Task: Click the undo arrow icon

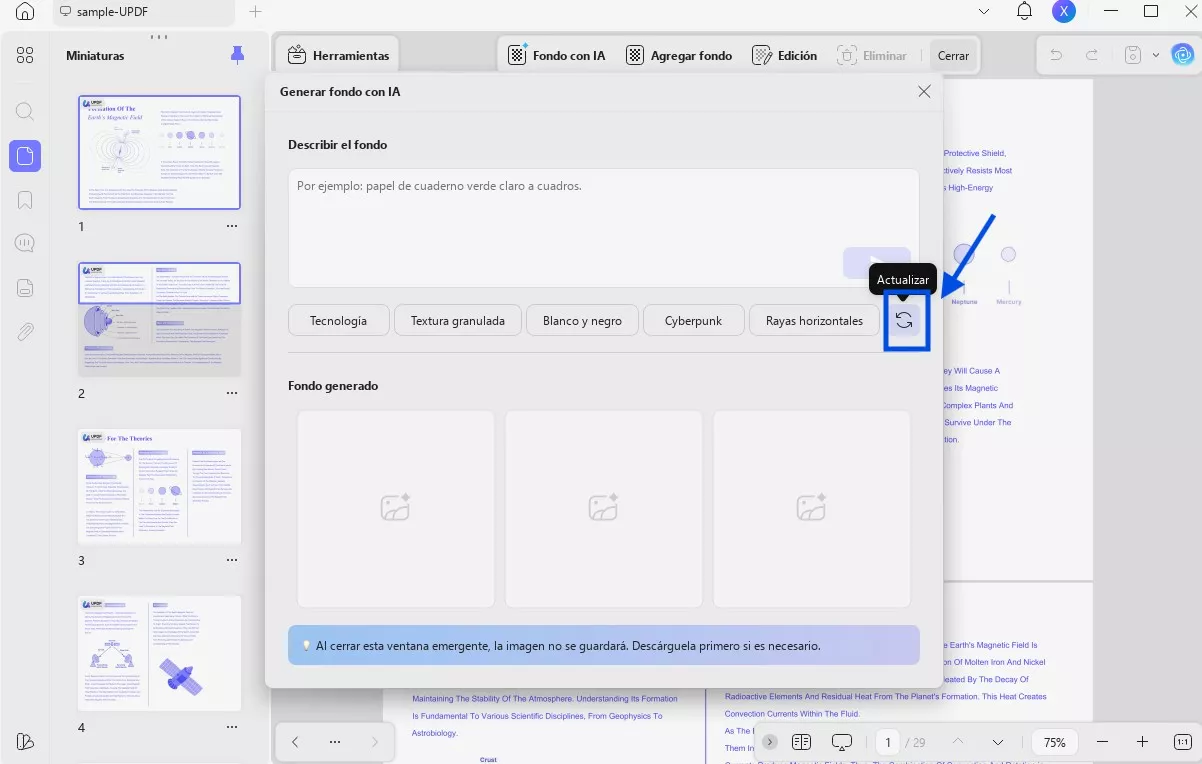Action: 1056,55
